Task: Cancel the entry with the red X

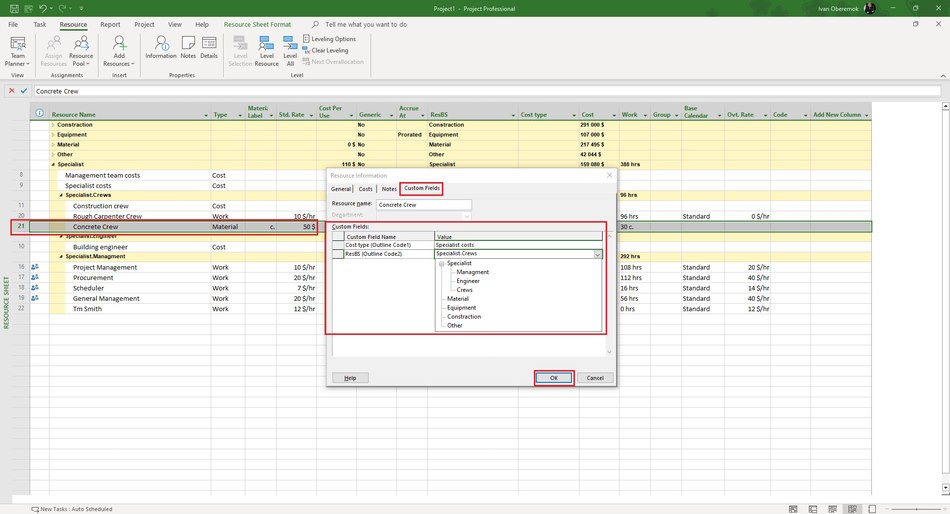Action: [12, 91]
